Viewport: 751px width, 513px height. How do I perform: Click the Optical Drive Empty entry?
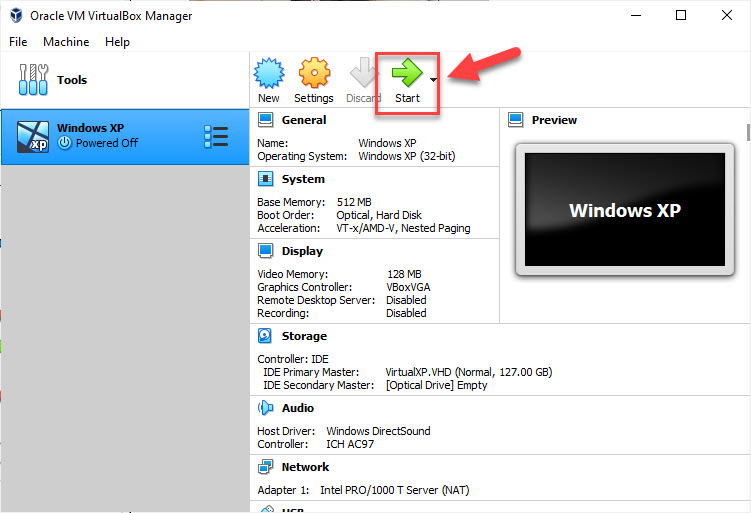coord(436,385)
